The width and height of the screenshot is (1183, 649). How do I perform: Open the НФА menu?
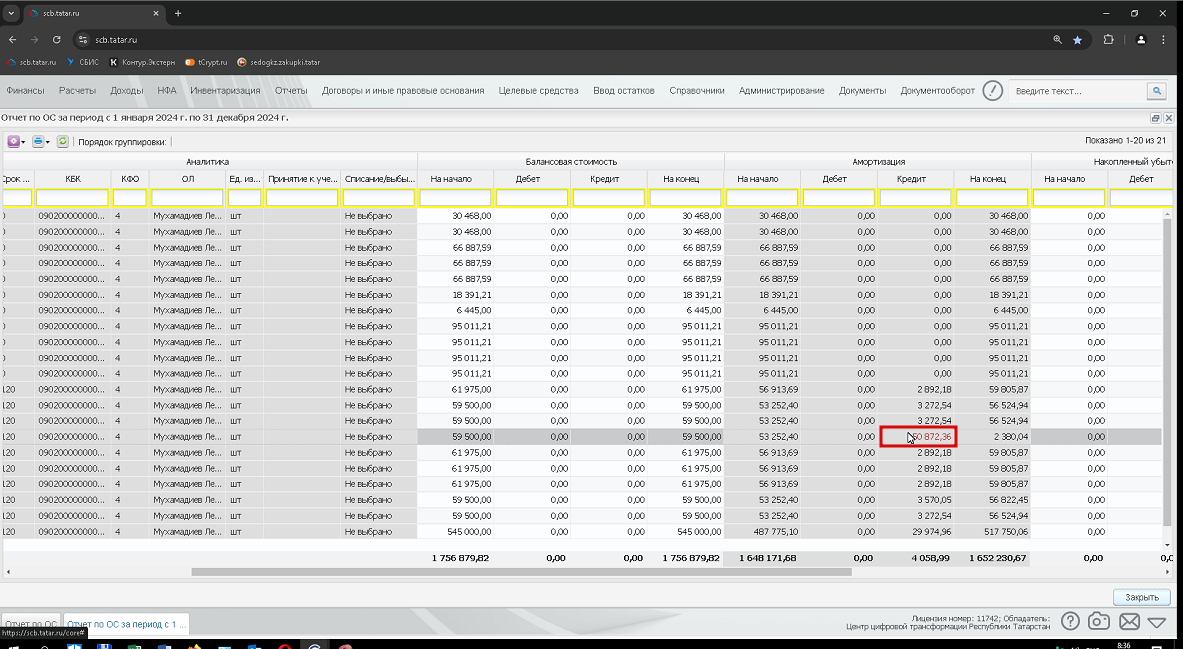click(167, 91)
